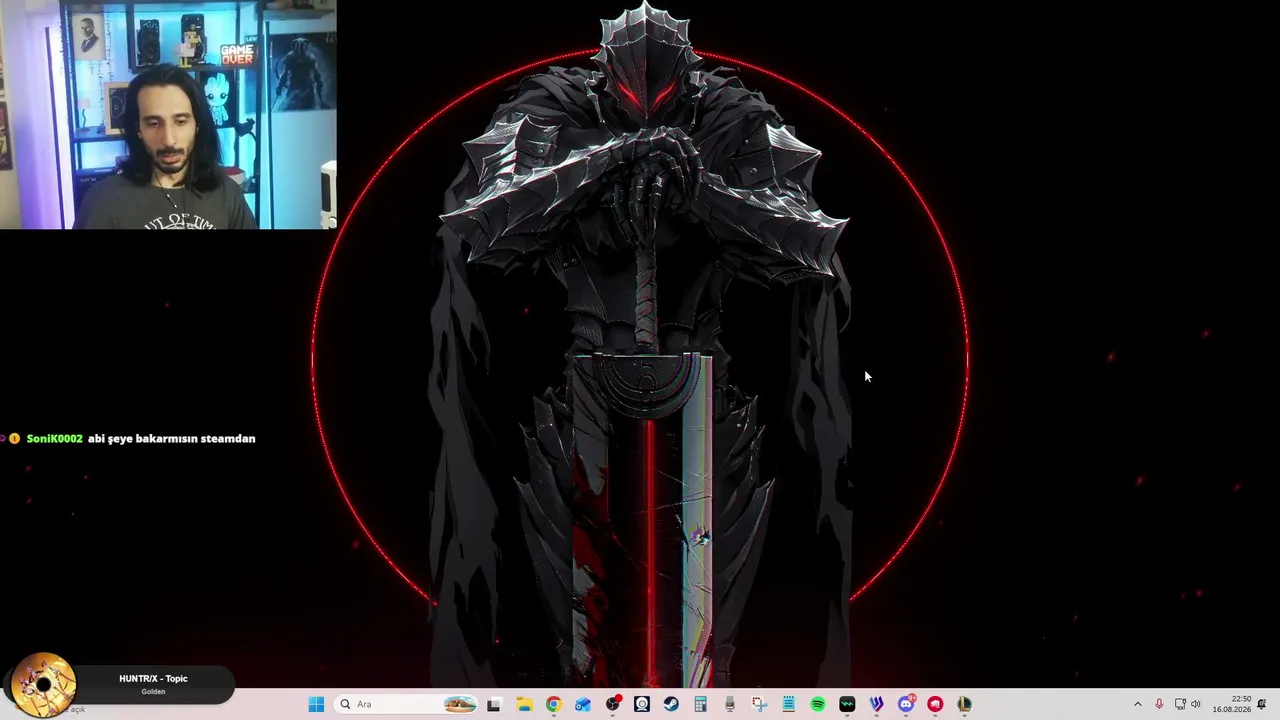Open the microphone recorder taskbar icon
This screenshot has height=720, width=1280.
[x=730, y=704]
